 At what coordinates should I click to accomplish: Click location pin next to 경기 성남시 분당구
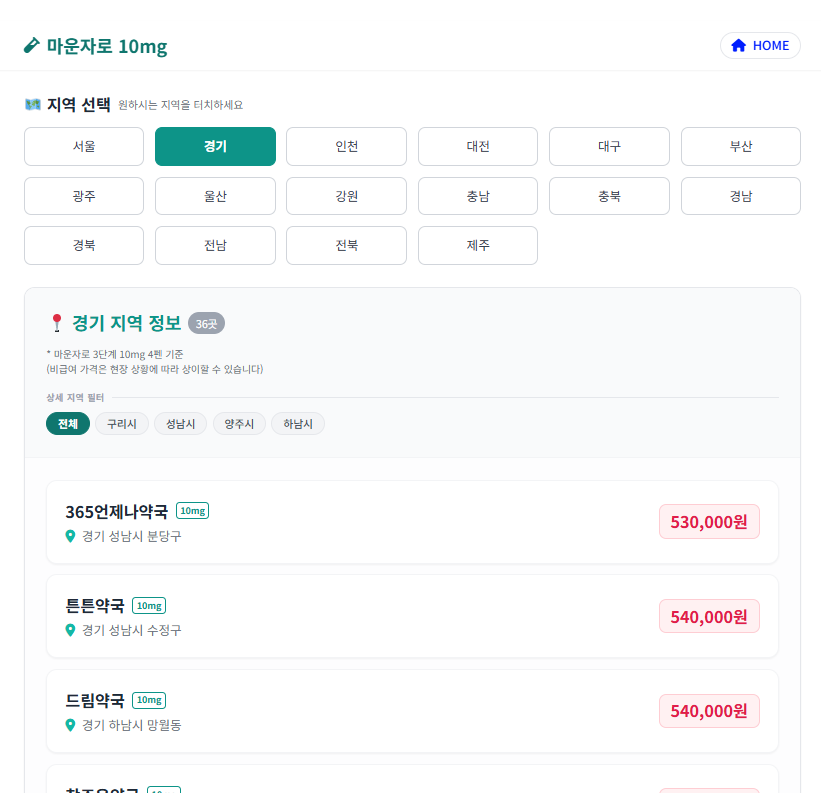pos(70,536)
